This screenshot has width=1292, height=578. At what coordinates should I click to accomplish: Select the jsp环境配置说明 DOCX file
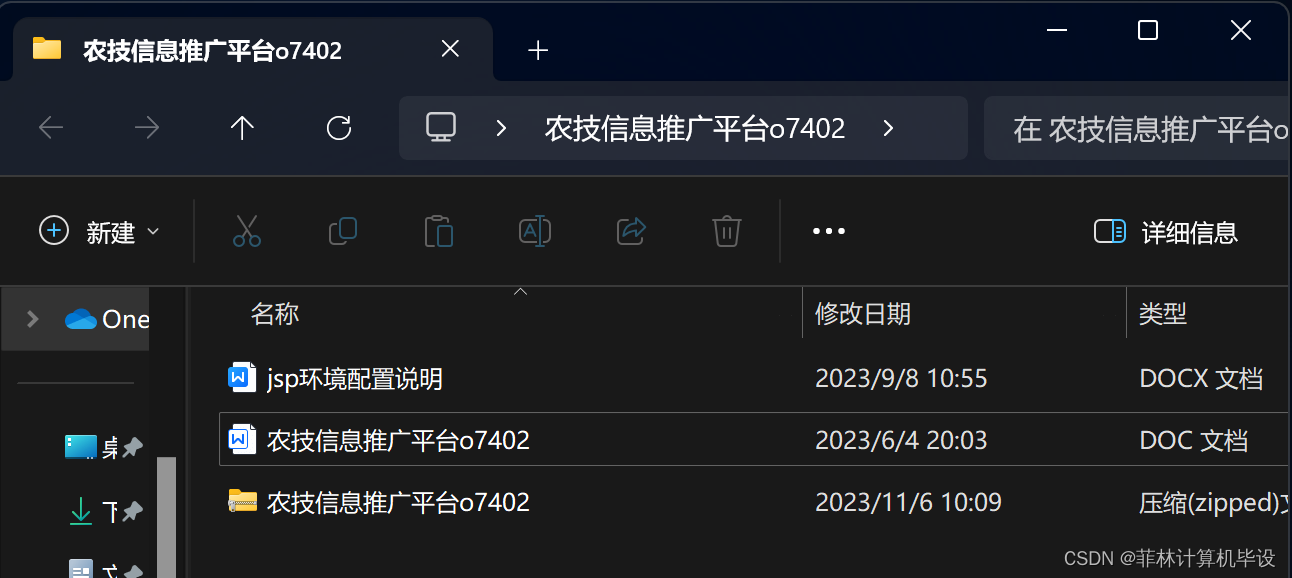[x=752, y=378]
